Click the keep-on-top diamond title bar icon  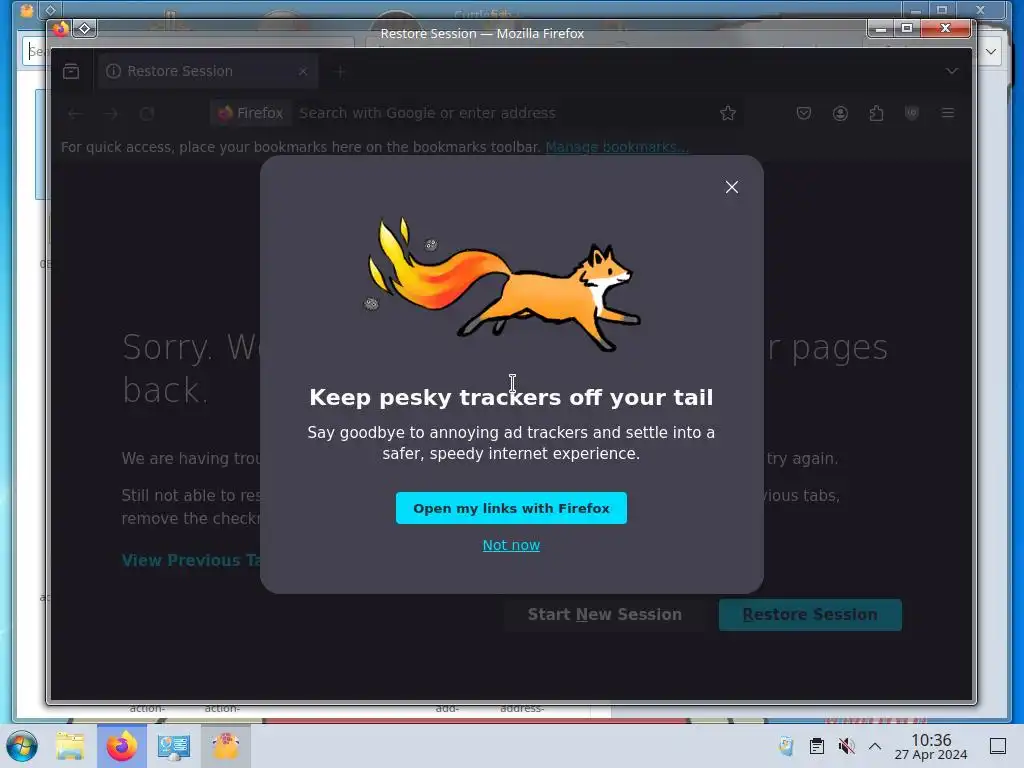coord(85,29)
